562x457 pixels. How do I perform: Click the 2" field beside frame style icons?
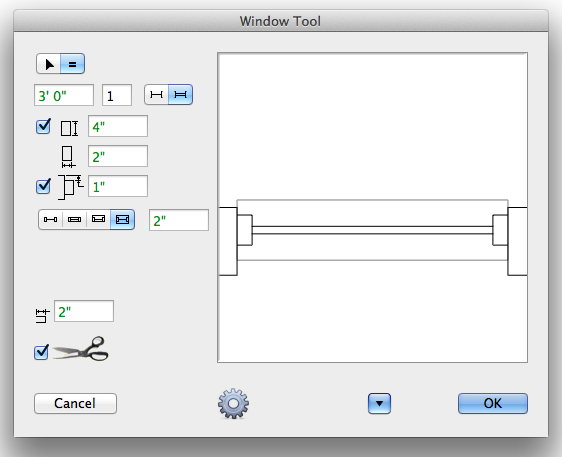coord(179,220)
